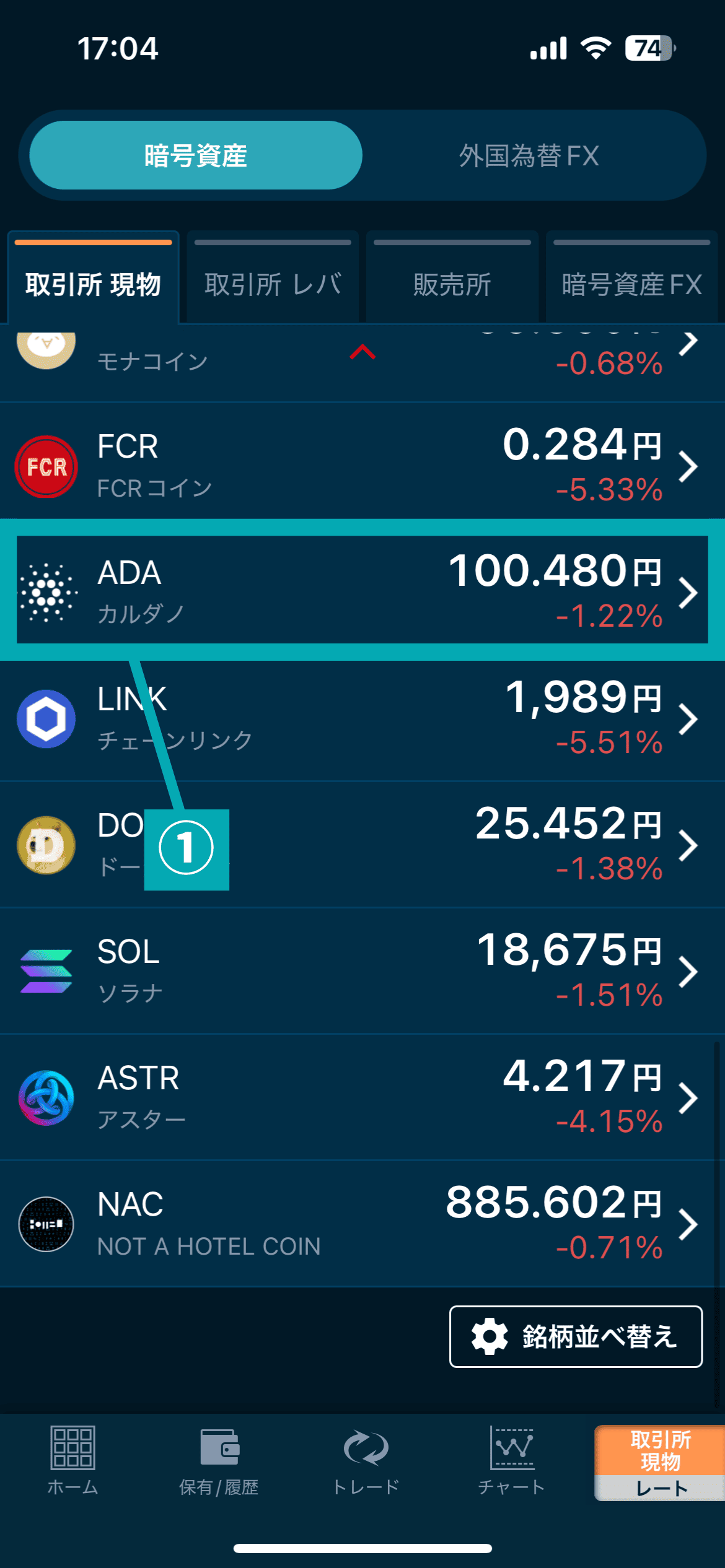Tap the NAC price 885.602円
Screen dimensions: 725x1568
click(x=553, y=1203)
